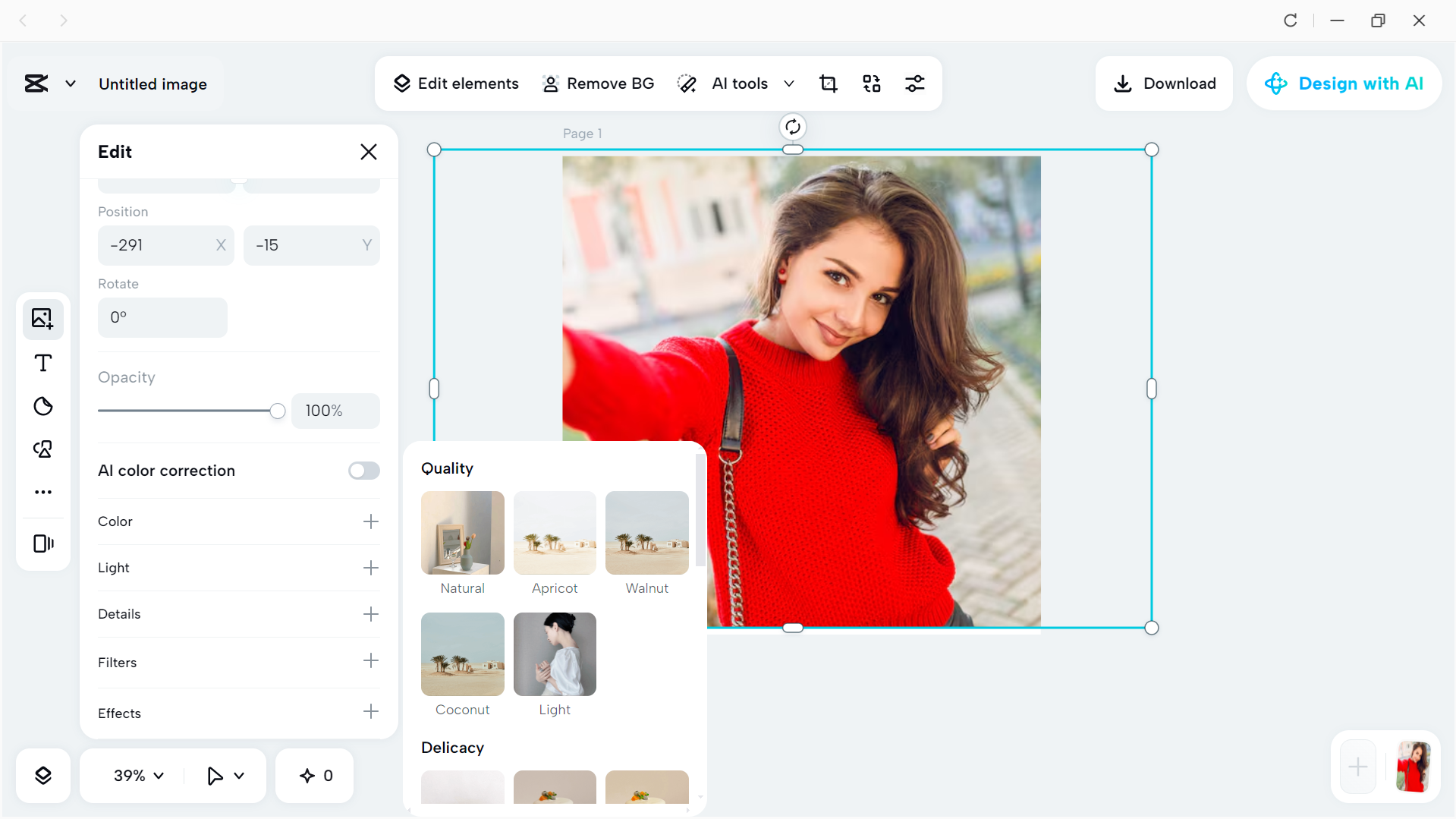The height and width of the screenshot is (819, 1456).
Task: Click the Design with AI button
Action: tap(1344, 83)
